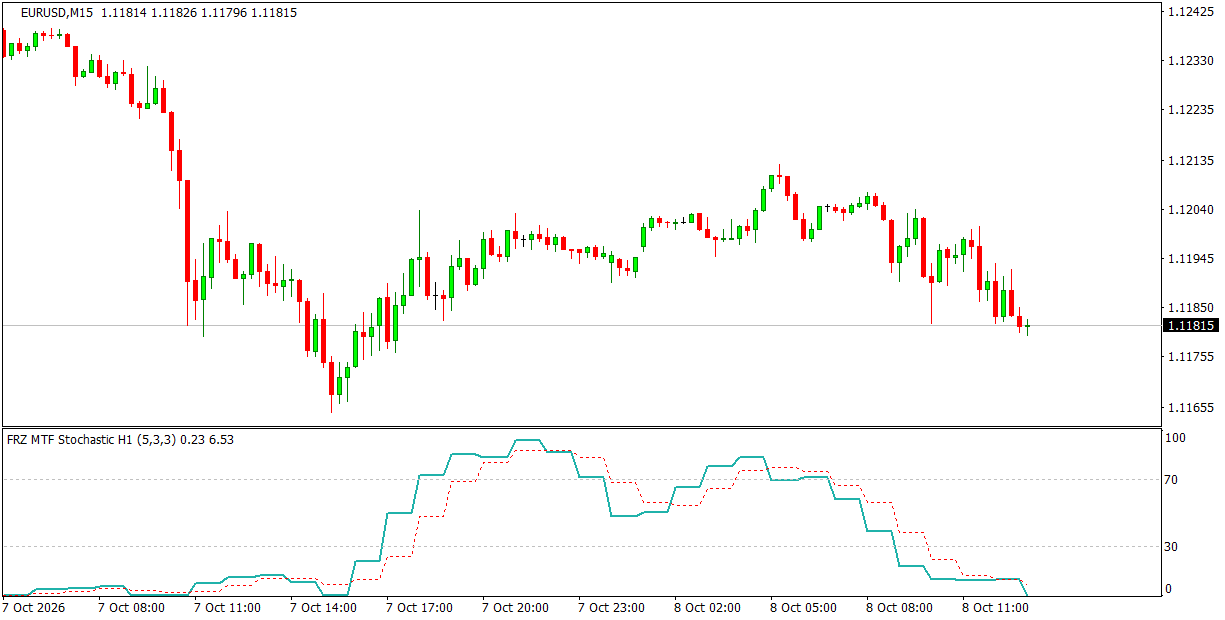Screen dimensions: 1225x620
Task: Click the 1.12425 price scale label
Action: click(x=1191, y=12)
